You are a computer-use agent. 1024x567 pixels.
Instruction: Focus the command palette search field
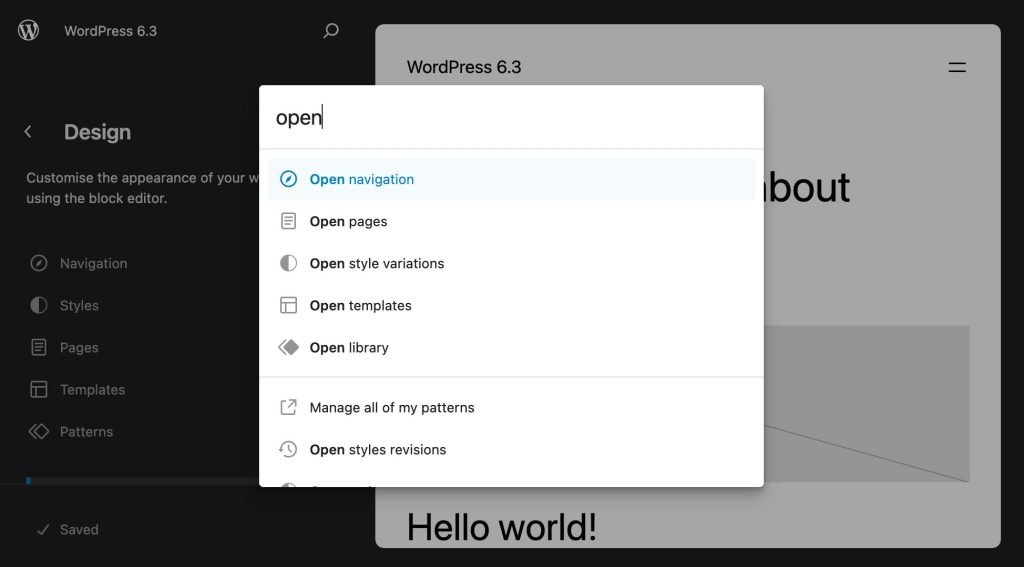(511, 118)
